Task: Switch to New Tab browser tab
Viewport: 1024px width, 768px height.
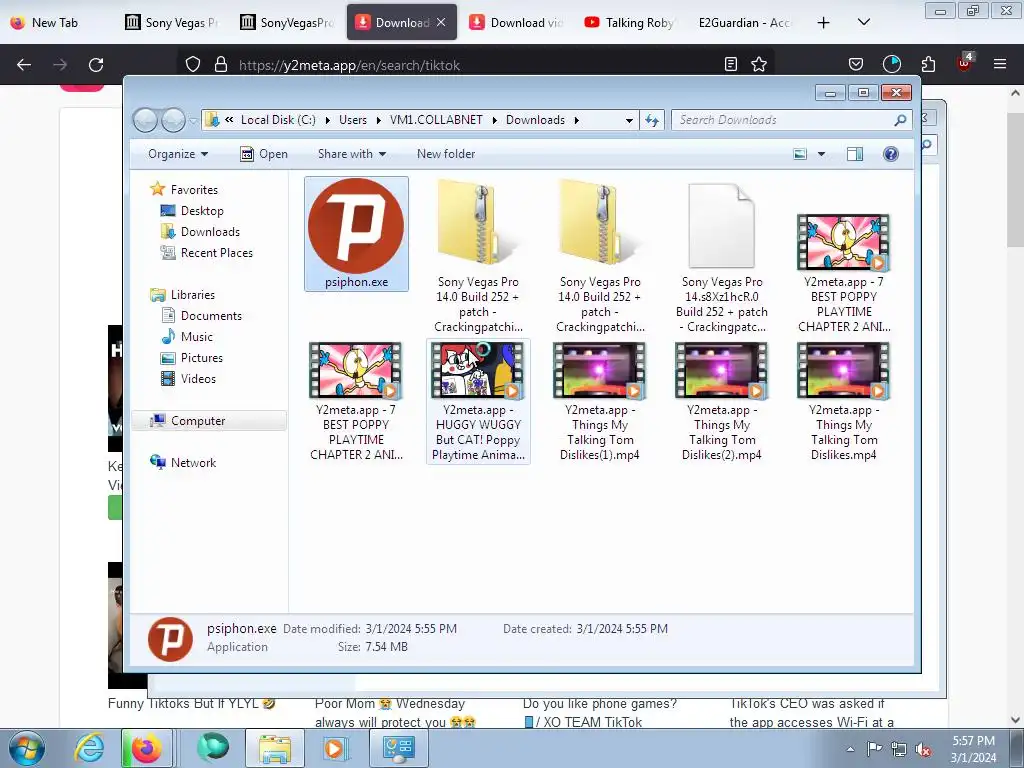Action: [x=55, y=23]
